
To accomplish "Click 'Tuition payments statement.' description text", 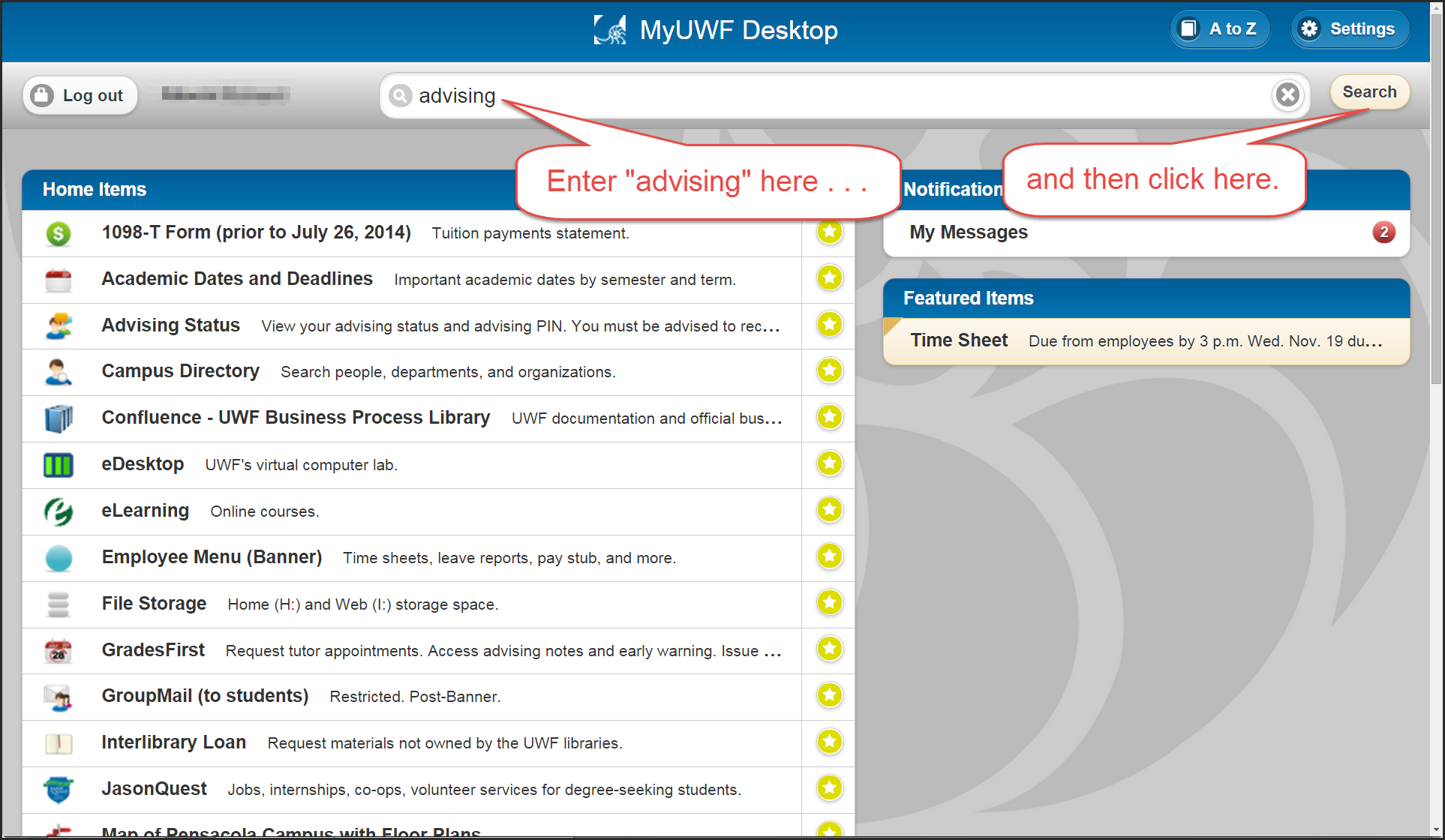I will coord(530,233).
